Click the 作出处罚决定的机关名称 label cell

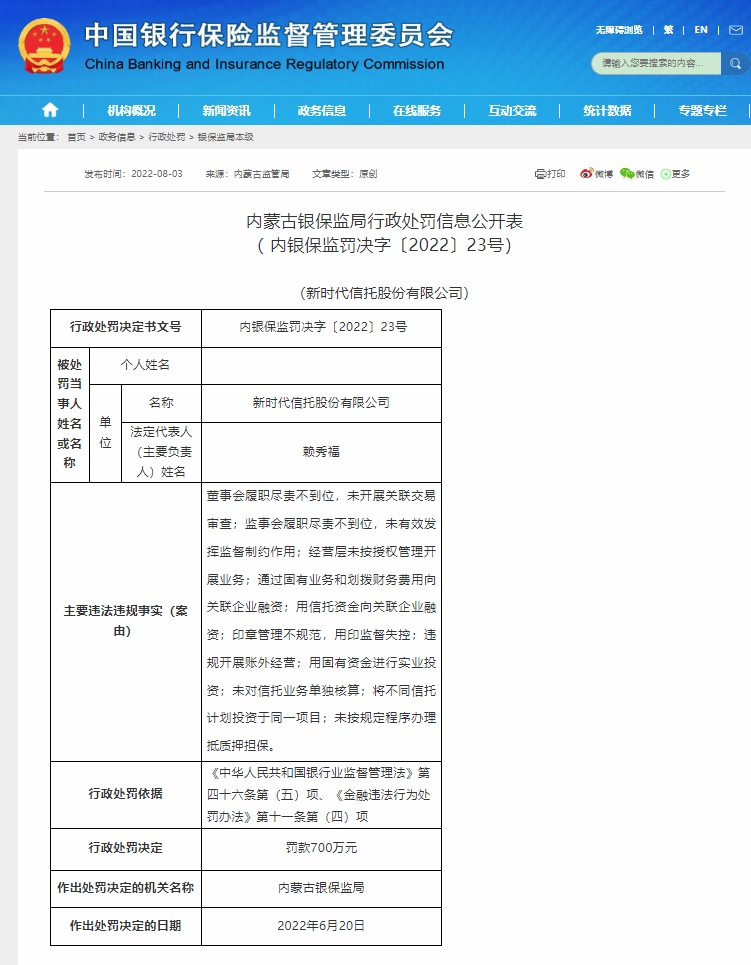[x=126, y=888]
